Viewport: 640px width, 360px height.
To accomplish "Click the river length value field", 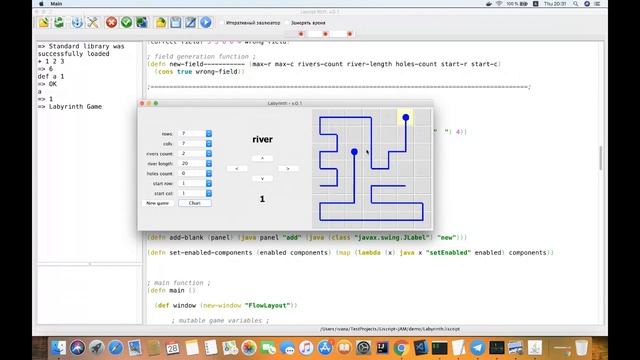I will [192, 163].
